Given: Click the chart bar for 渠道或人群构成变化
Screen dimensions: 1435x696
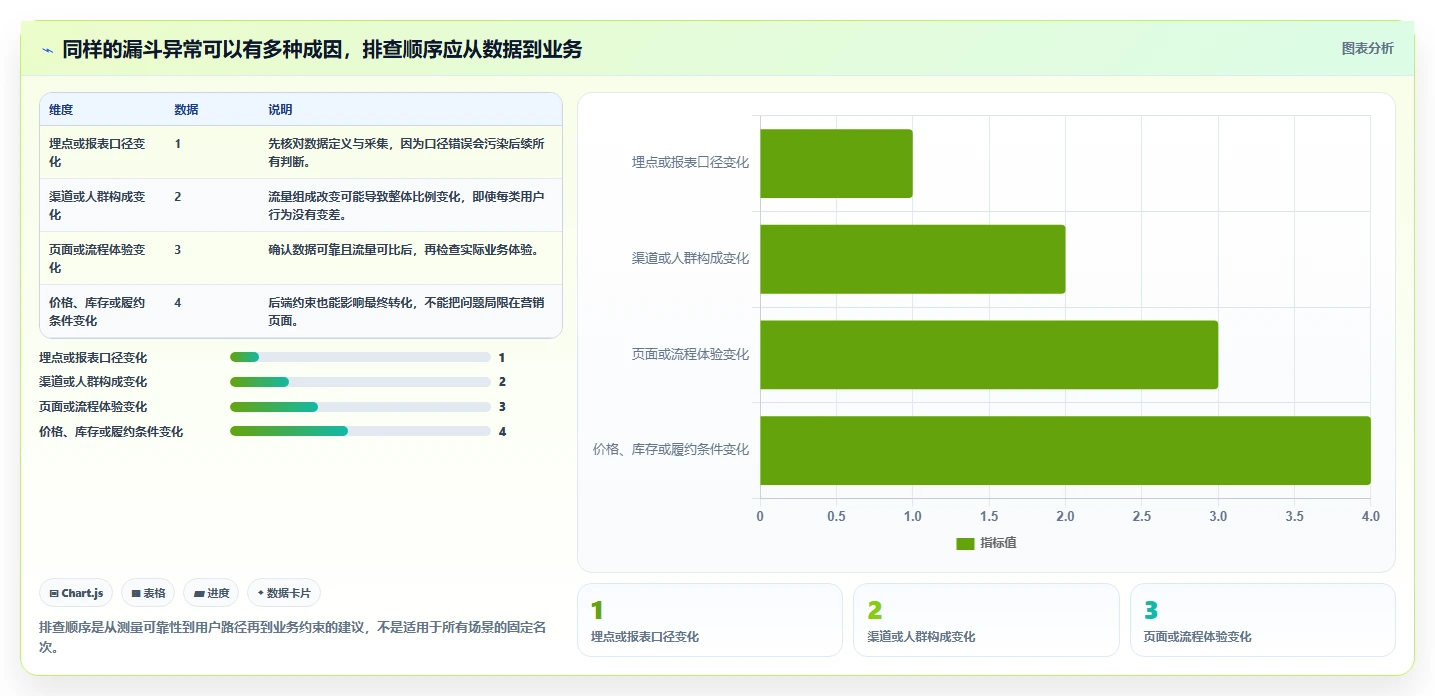Looking at the screenshot, I should point(913,259).
